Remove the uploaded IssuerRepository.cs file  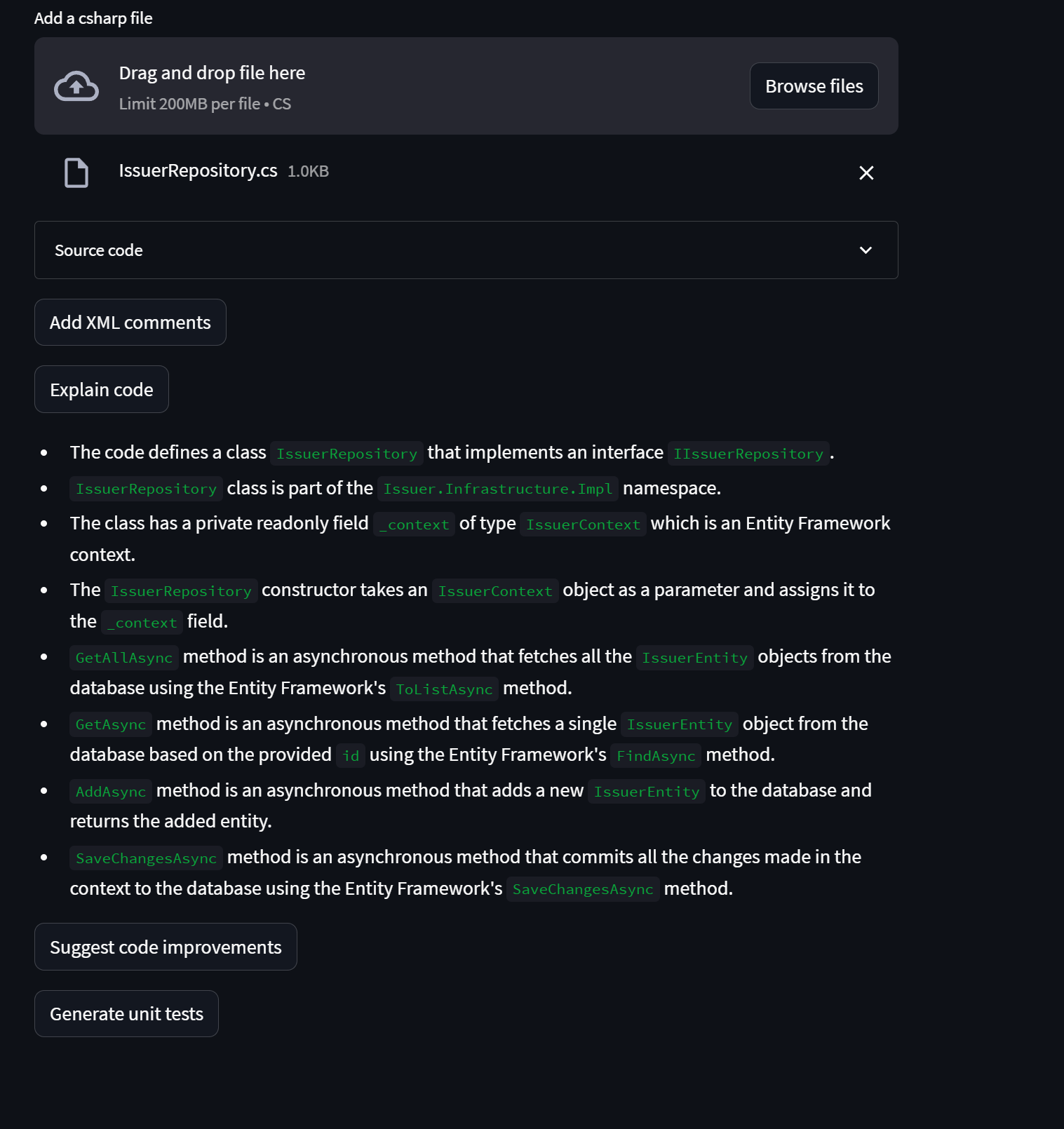[866, 173]
